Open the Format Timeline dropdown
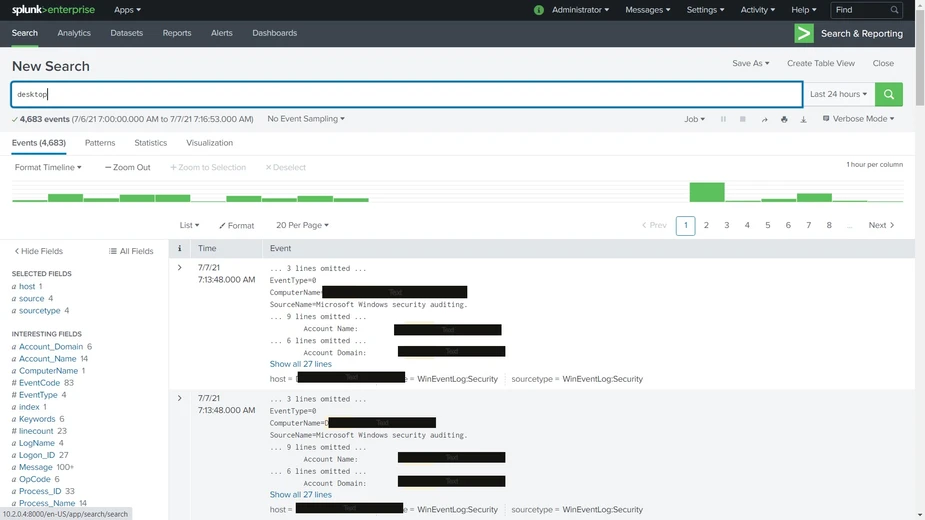Screen dimensions: 925x520 click(48, 168)
